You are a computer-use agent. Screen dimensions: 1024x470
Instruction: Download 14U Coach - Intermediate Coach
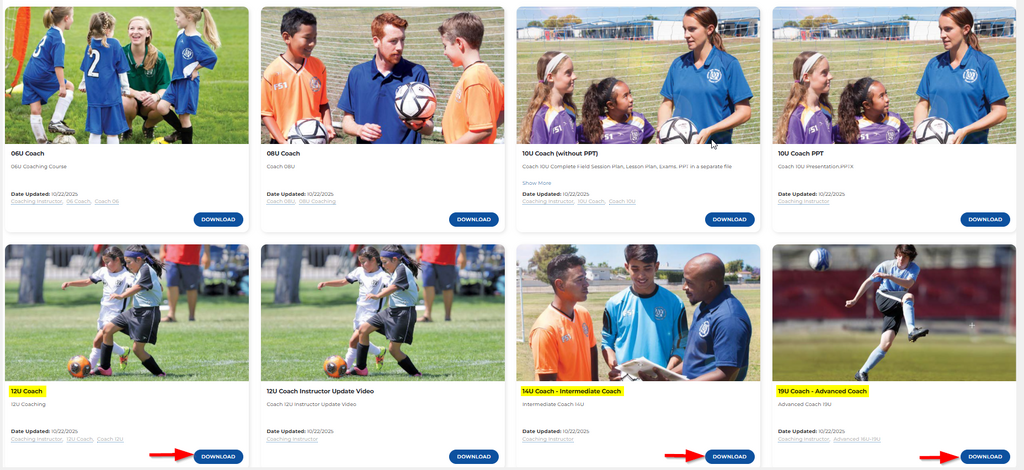tap(729, 456)
